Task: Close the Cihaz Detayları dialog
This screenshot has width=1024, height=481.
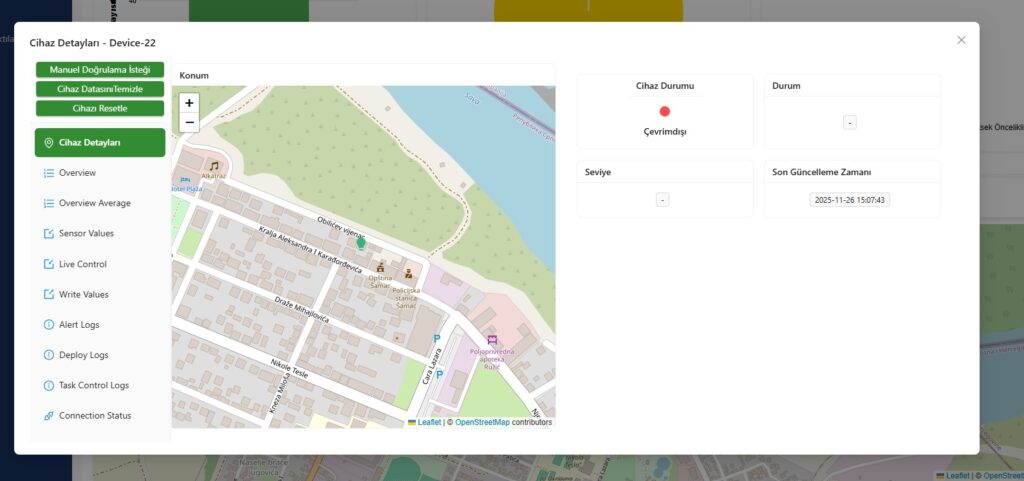Action: (x=961, y=40)
